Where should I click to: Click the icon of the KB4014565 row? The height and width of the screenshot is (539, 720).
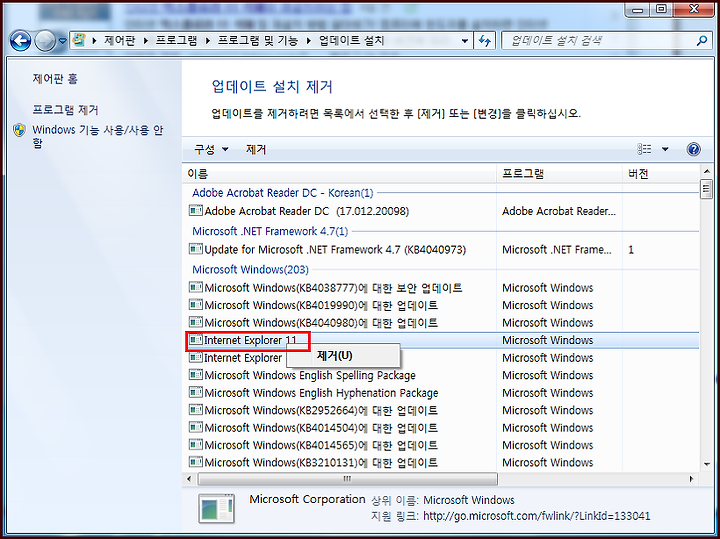pos(196,444)
